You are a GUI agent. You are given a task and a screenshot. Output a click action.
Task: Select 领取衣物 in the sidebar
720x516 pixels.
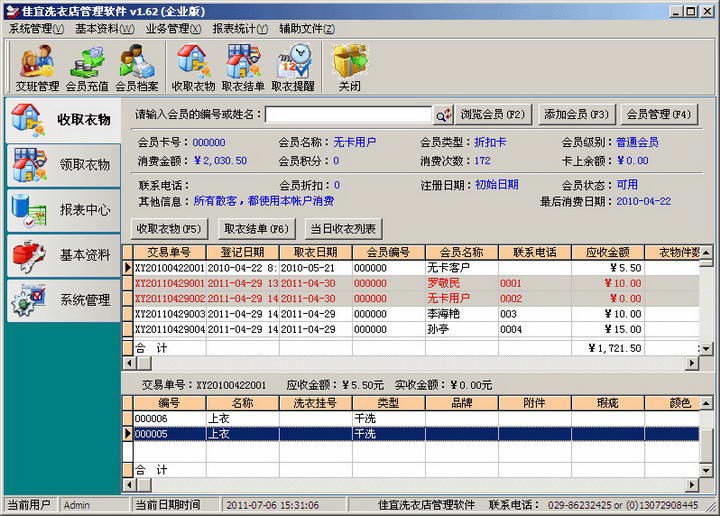click(x=63, y=165)
